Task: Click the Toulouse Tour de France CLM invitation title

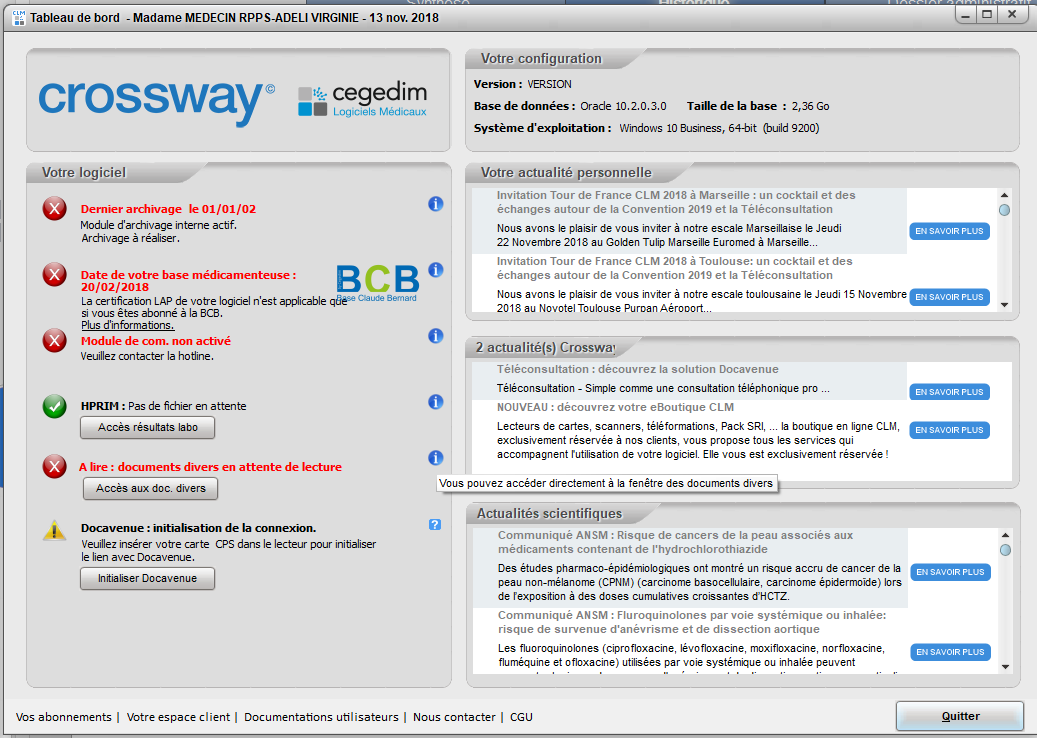Action: coord(675,268)
